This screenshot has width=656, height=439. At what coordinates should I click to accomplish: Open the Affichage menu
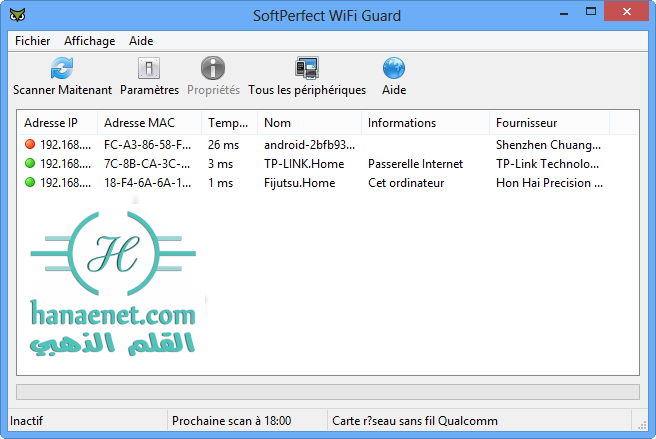pos(90,41)
